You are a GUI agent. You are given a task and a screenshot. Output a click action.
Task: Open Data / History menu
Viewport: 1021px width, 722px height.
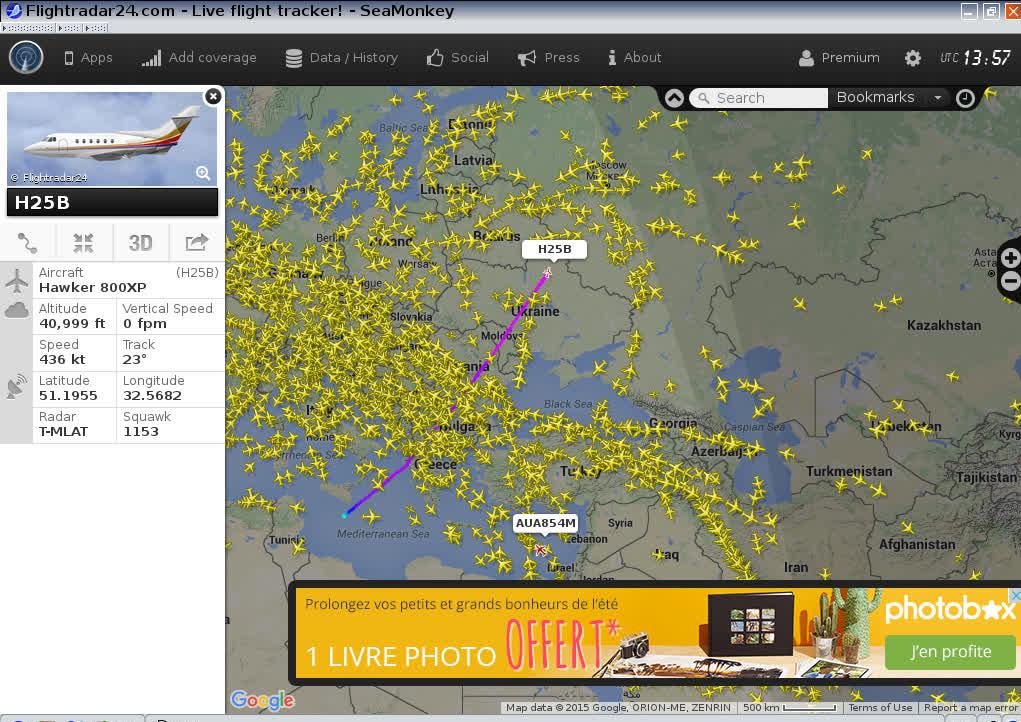tap(341, 58)
